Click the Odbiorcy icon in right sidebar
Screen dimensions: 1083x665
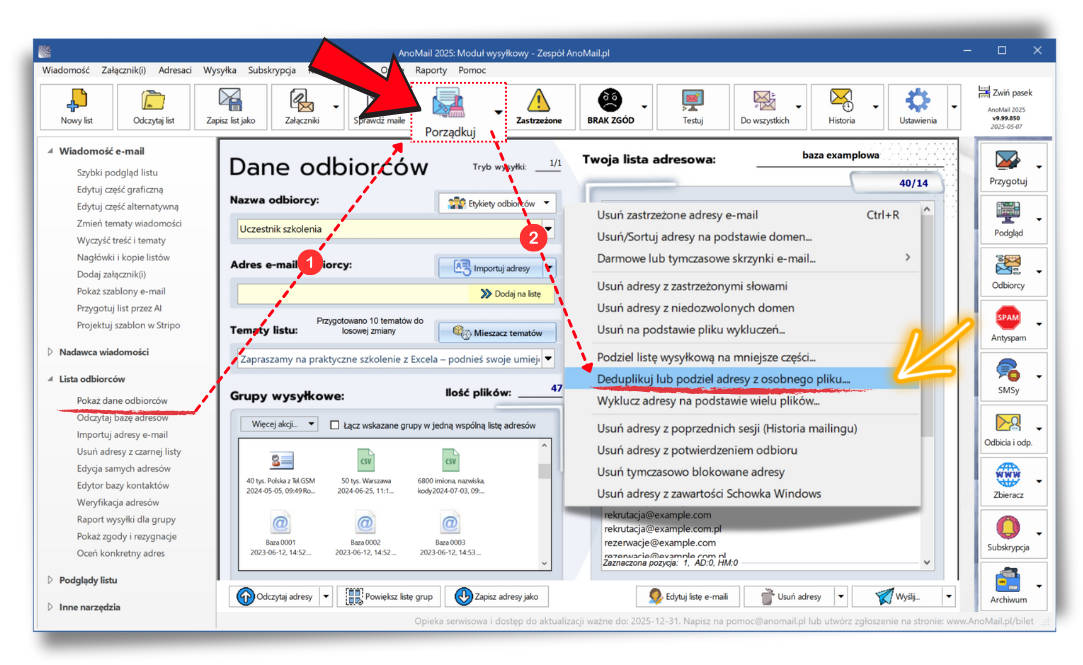point(1008,265)
